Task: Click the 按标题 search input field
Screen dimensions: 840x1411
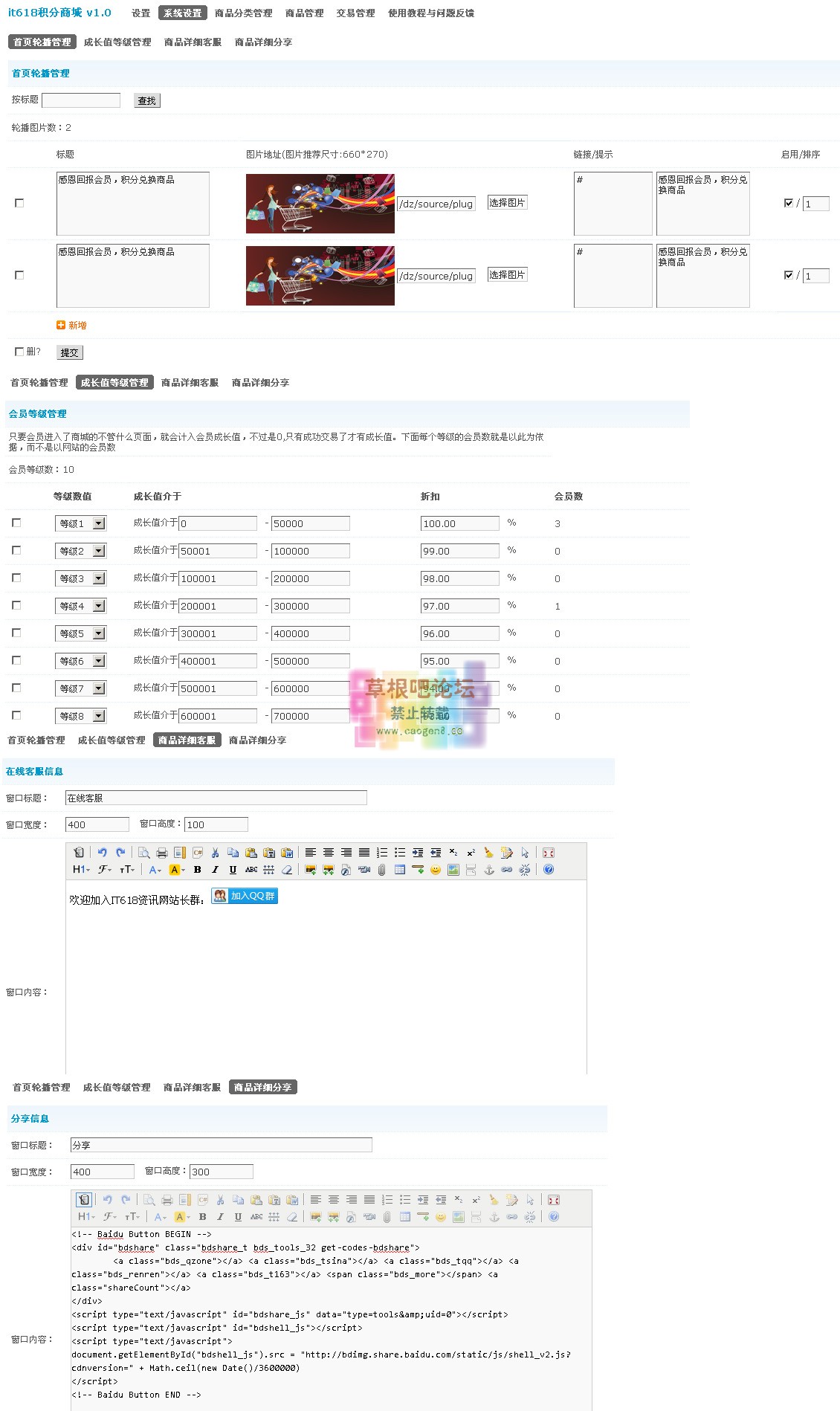Action: click(x=81, y=100)
